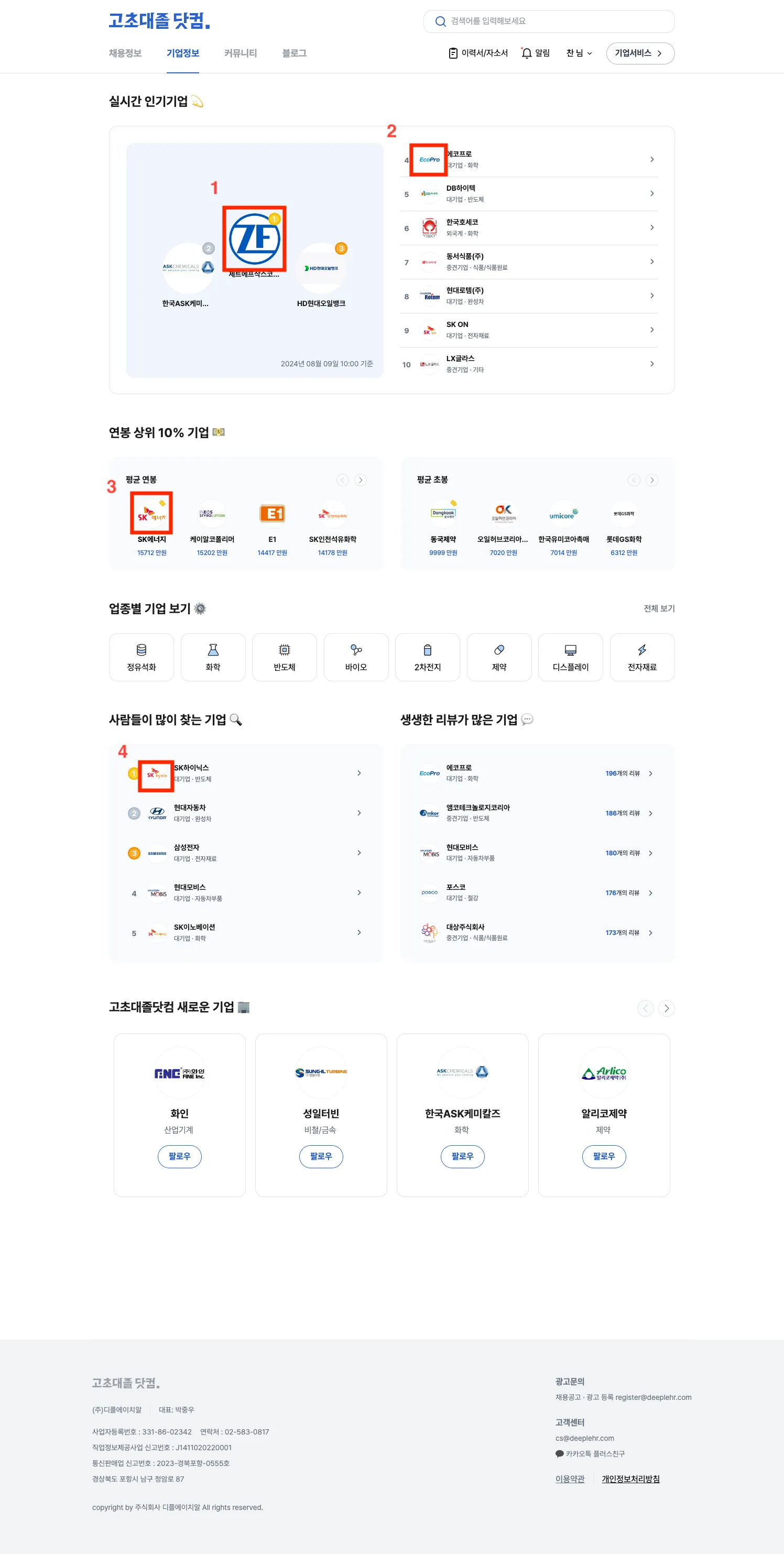This screenshot has width=784, height=1554.
Task: Go to 채용정보 tab
Action: pos(125,53)
